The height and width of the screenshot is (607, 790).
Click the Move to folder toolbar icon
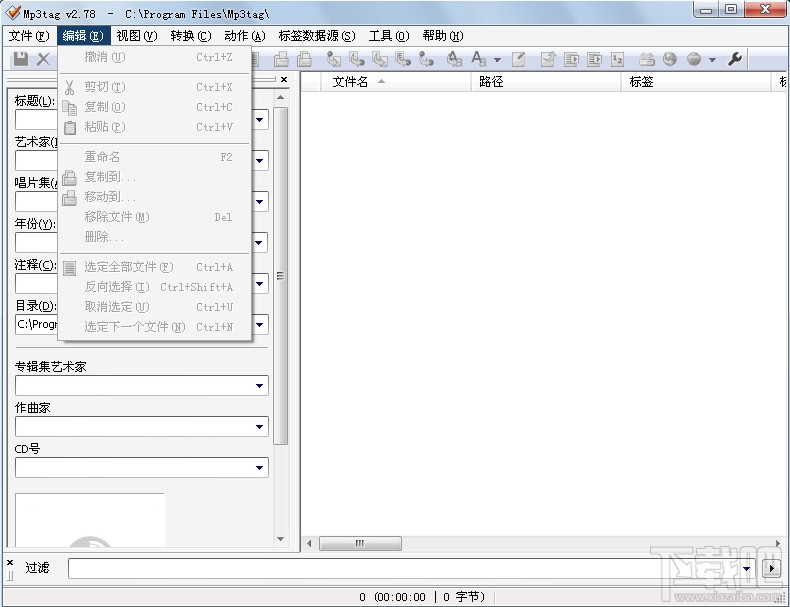304,59
